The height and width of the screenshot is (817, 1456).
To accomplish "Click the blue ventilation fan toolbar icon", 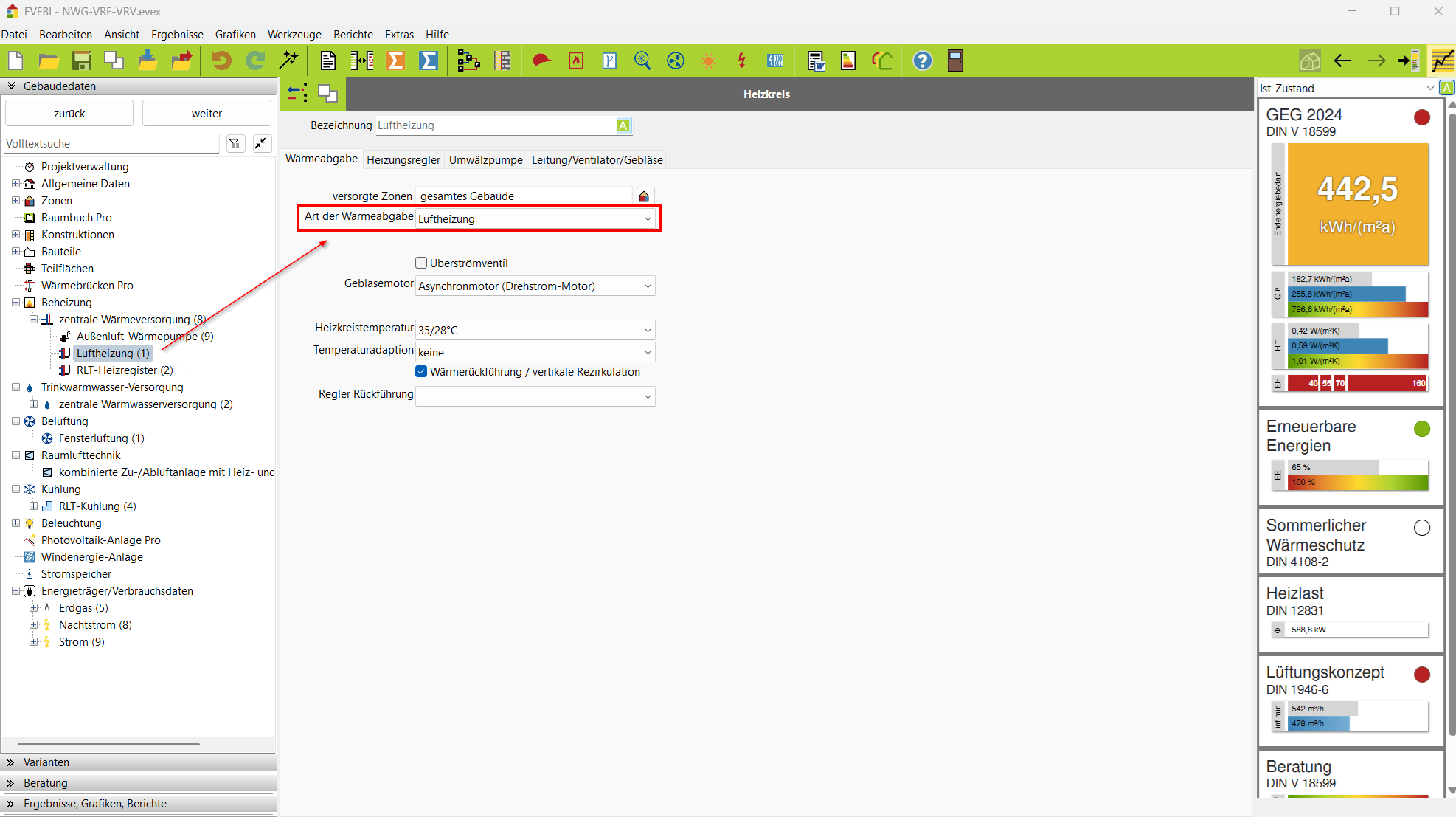I will (x=675, y=61).
